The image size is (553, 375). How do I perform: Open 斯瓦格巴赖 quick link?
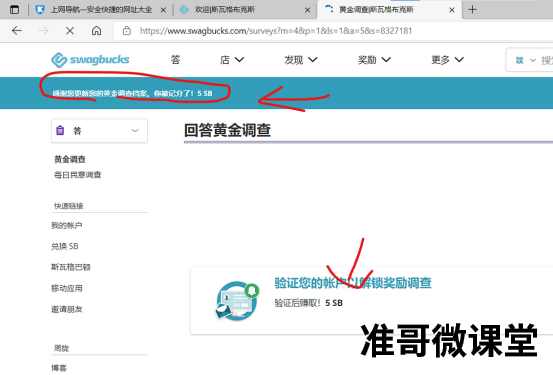point(71,267)
